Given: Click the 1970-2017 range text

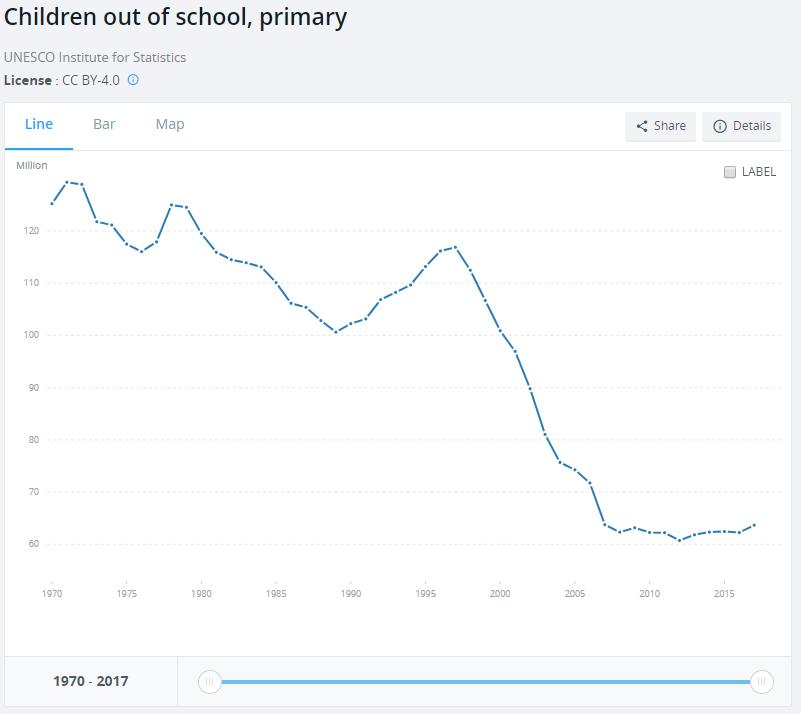Looking at the screenshot, I should tap(91, 681).
